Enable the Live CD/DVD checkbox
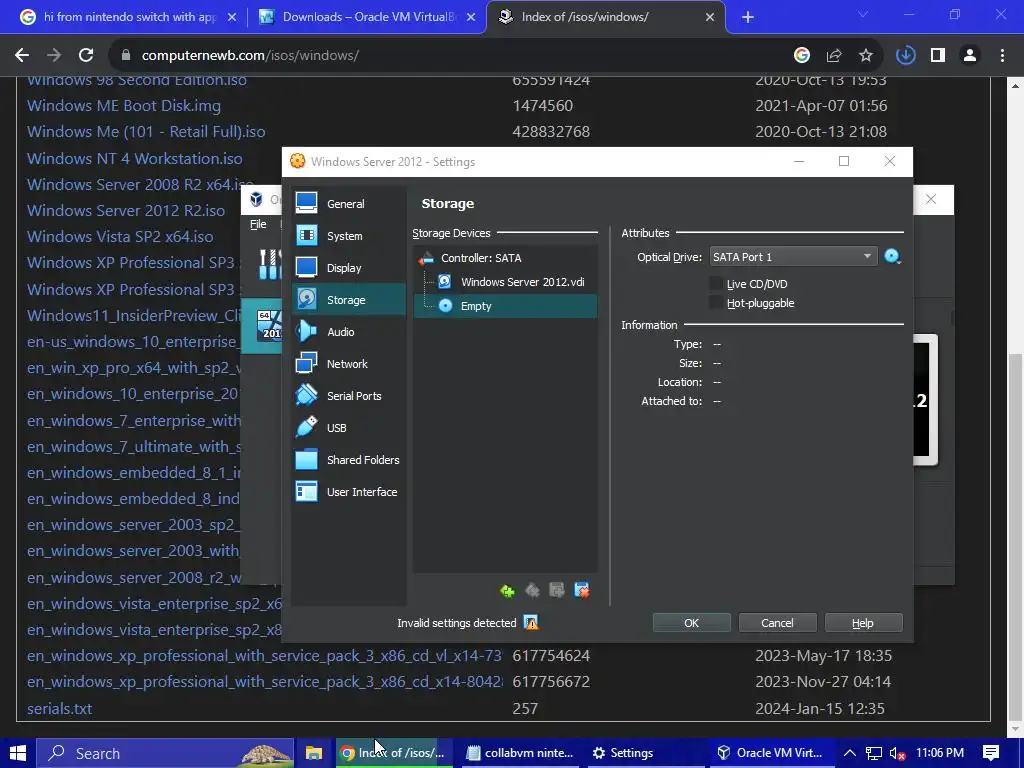Viewport: 1024px width, 768px height. pos(716,283)
